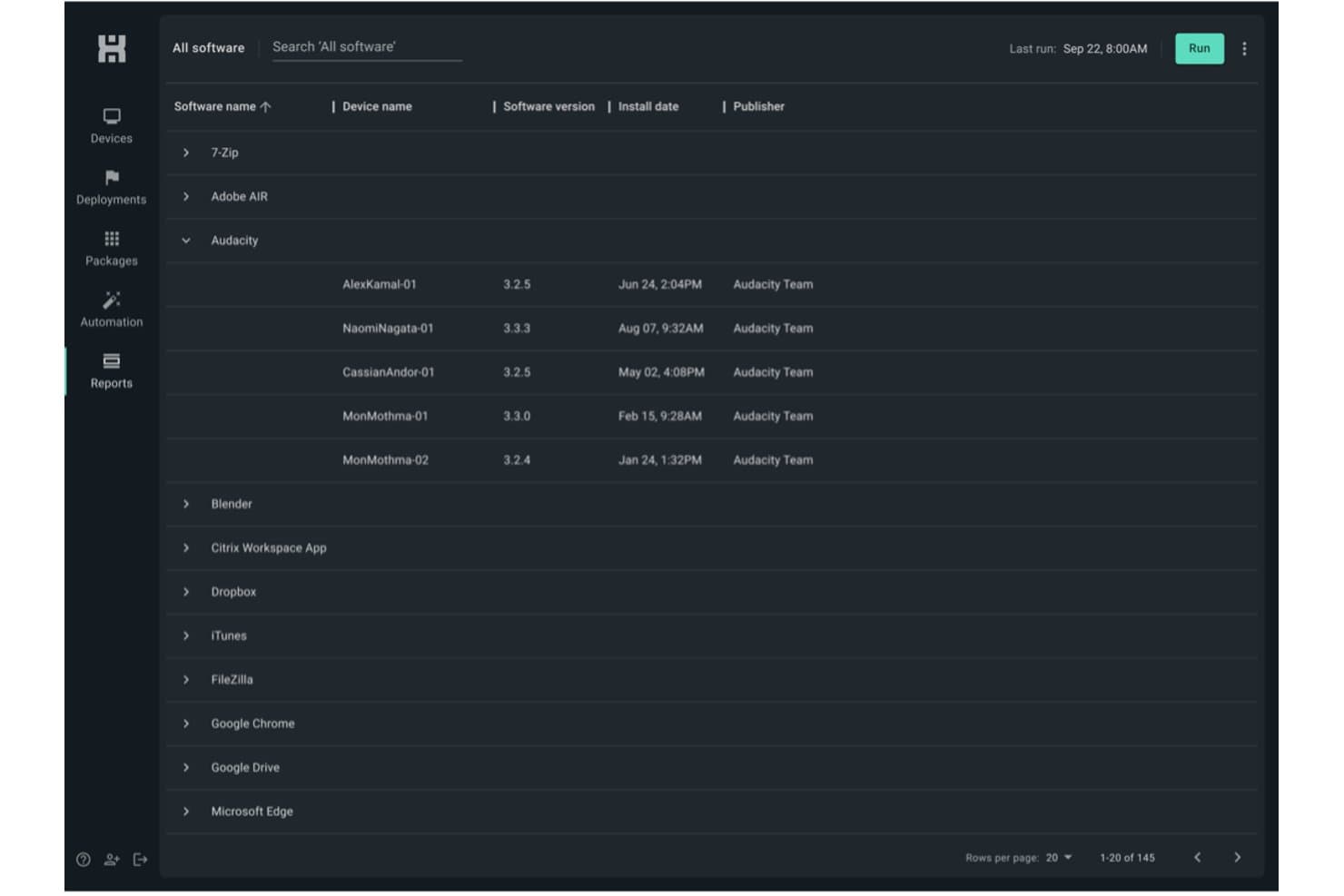Click the PDQ logo icon in sidebar
This screenshot has height=896, width=1344.
[x=112, y=49]
